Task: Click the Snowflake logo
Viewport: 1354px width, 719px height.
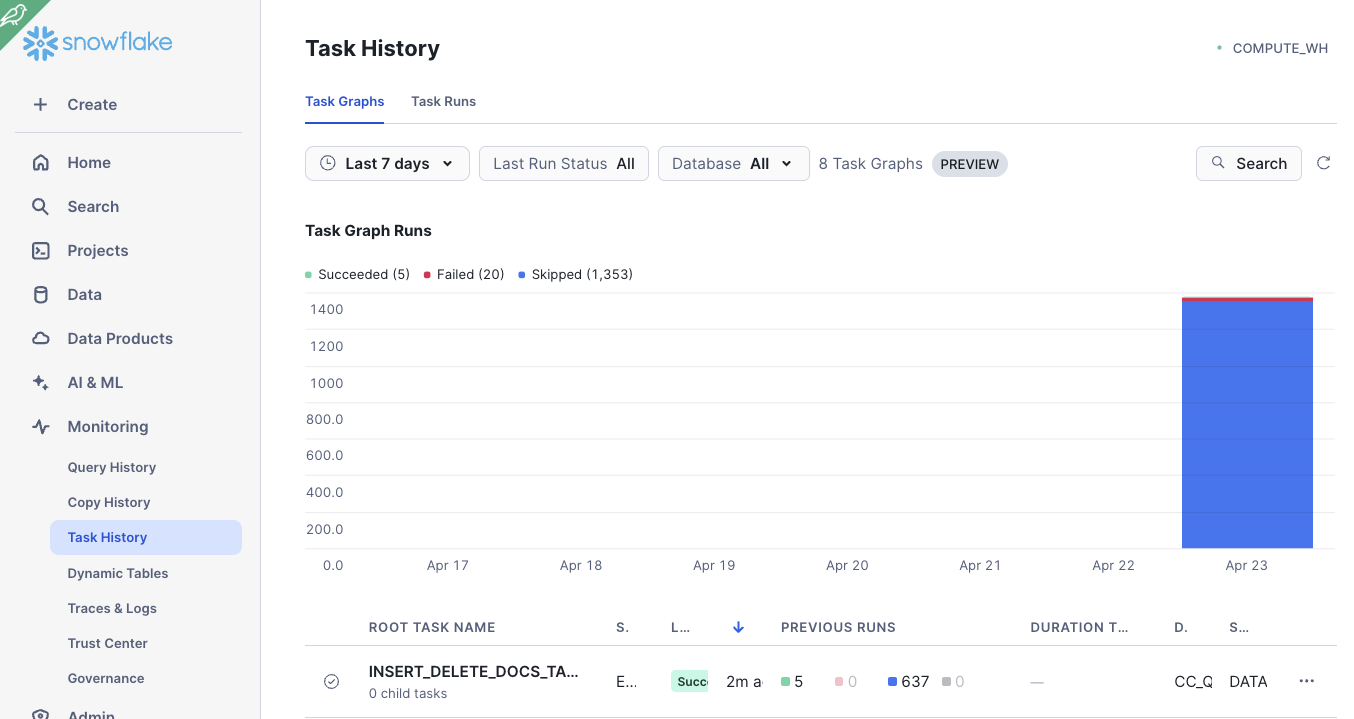Action: click(98, 42)
